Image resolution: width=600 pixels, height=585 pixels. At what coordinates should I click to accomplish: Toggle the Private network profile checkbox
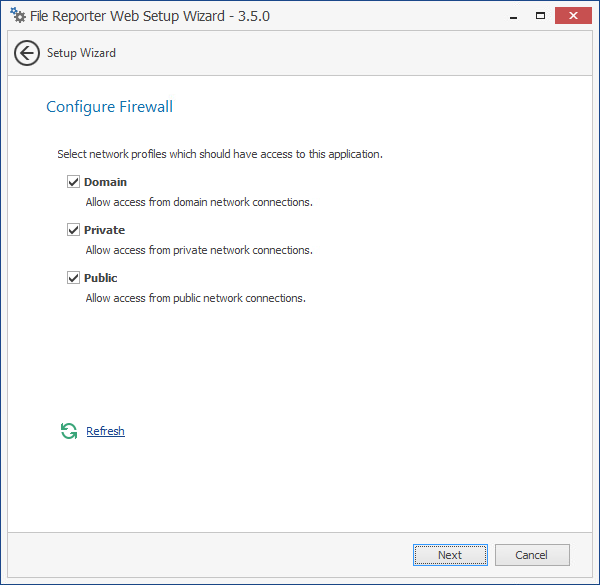[73, 230]
